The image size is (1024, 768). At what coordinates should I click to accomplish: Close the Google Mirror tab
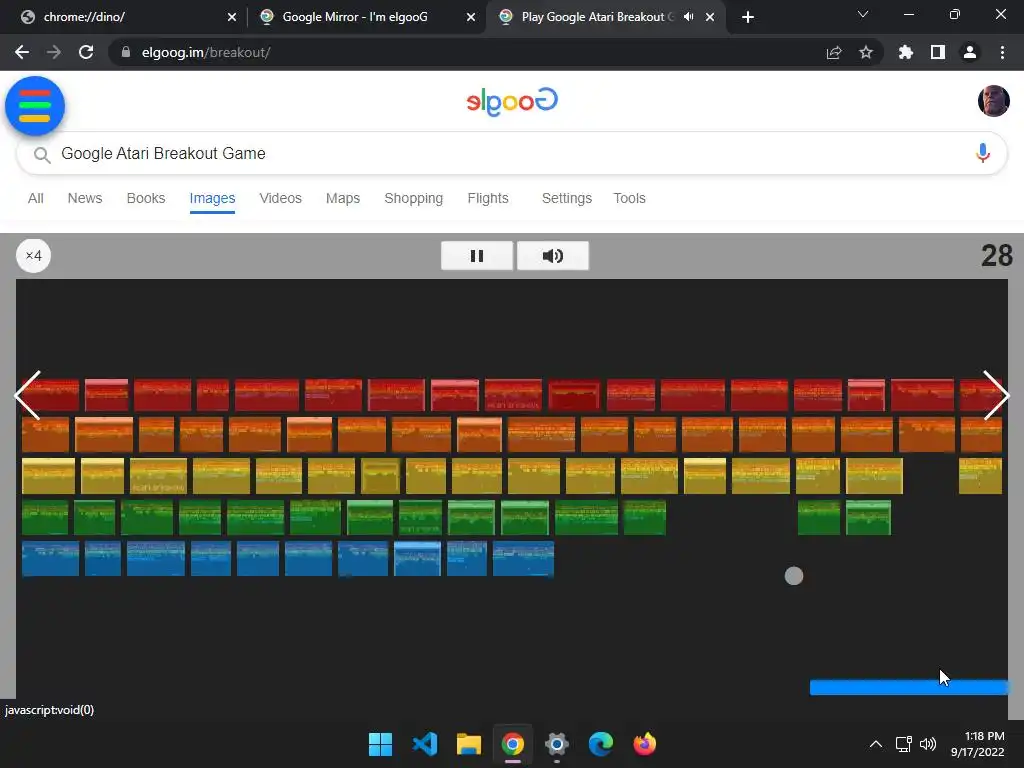471,17
